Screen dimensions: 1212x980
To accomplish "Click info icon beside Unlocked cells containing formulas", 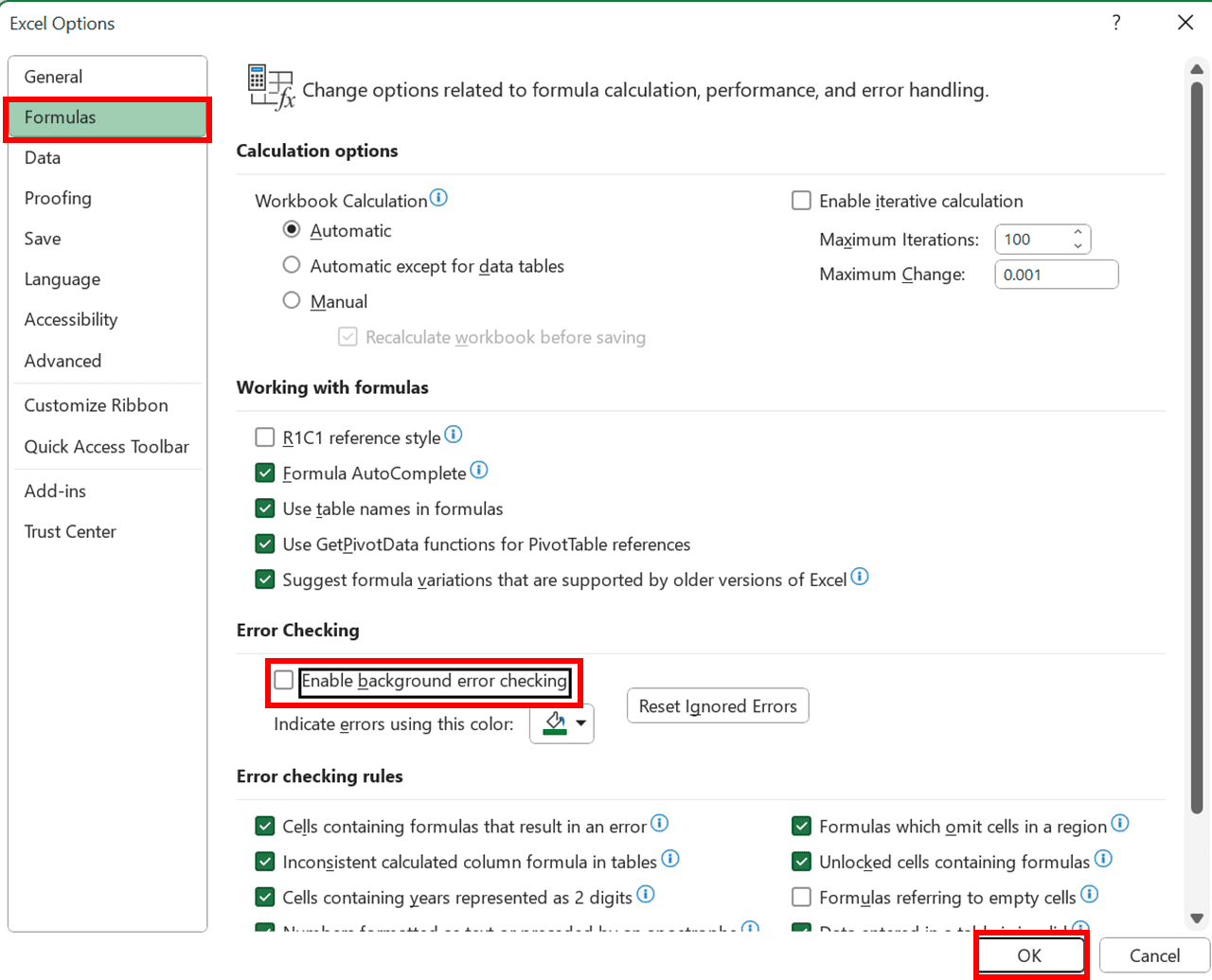I will coord(1104,859).
